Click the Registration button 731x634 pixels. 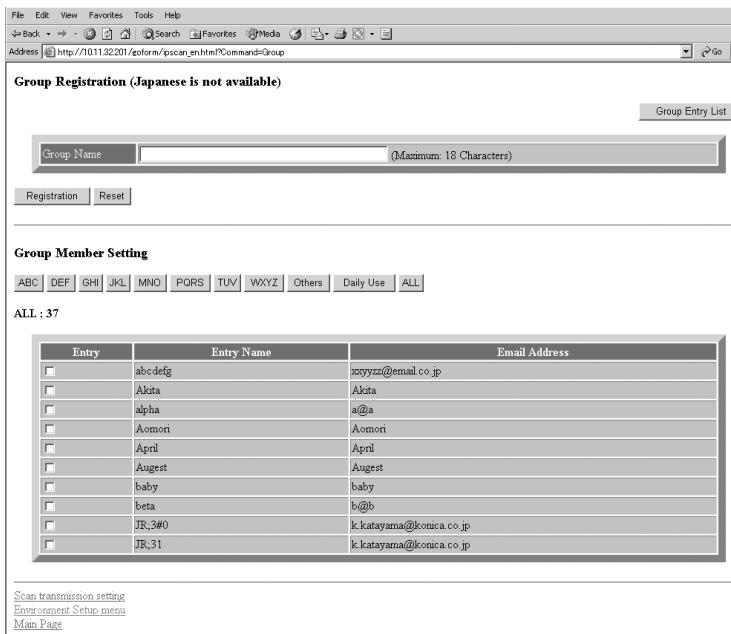pos(52,196)
